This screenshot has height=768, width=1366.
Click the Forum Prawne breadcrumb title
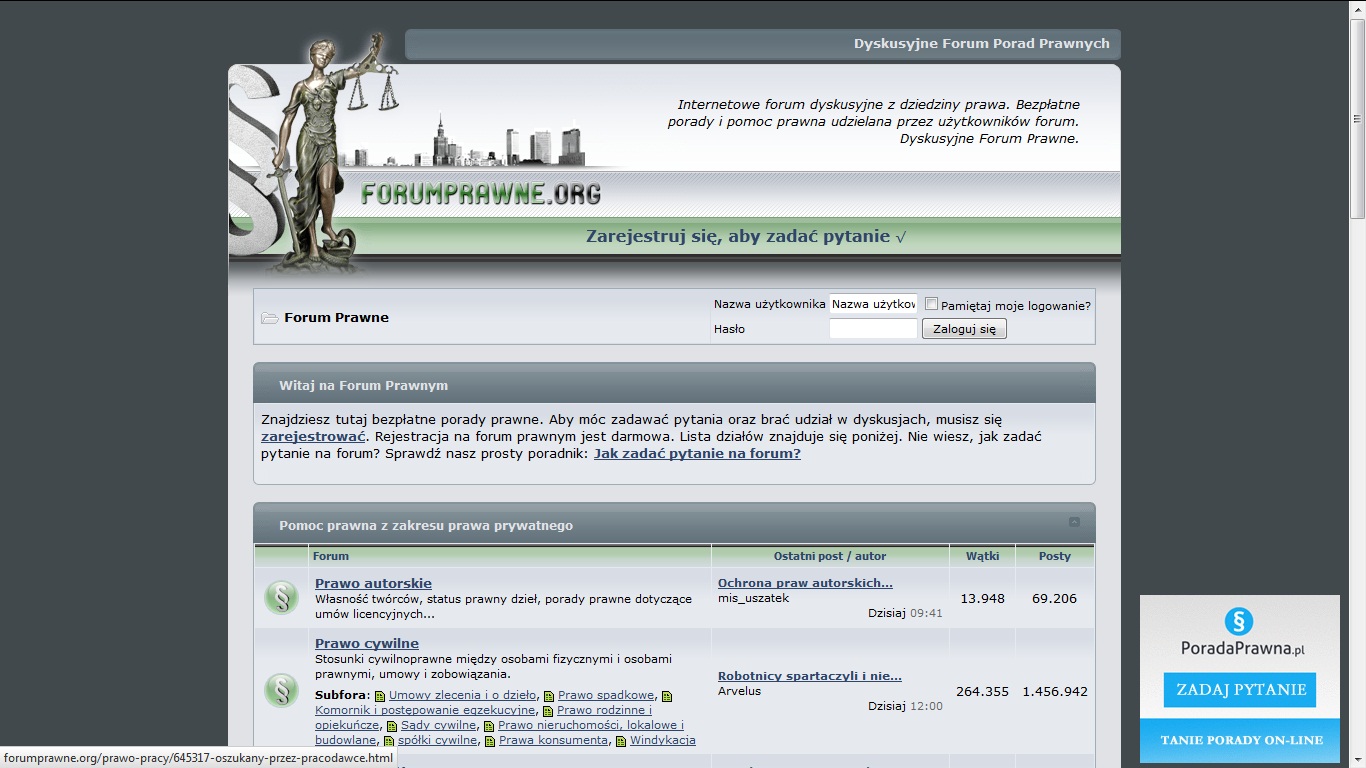[336, 318]
